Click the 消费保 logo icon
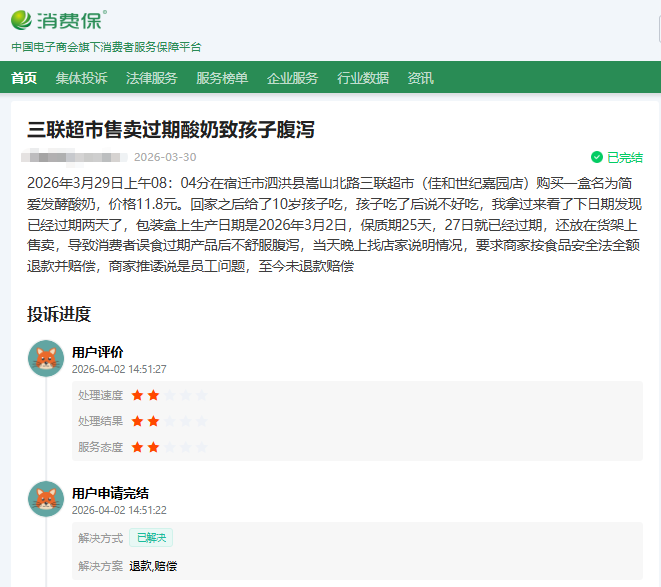 23,21
